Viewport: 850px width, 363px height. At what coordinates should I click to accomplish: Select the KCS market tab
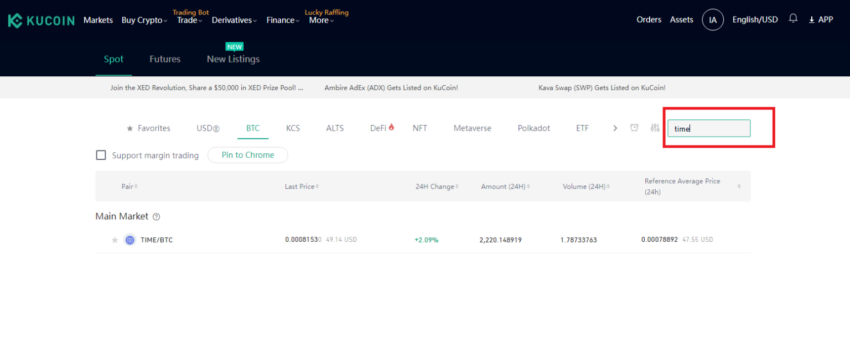(x=293, y=128)
